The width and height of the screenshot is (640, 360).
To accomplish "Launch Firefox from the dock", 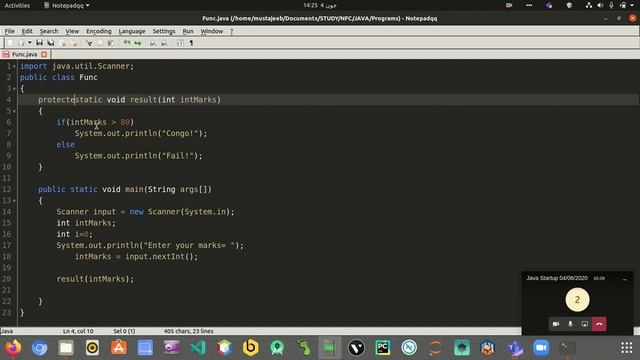I will click(x=13, y=348).
